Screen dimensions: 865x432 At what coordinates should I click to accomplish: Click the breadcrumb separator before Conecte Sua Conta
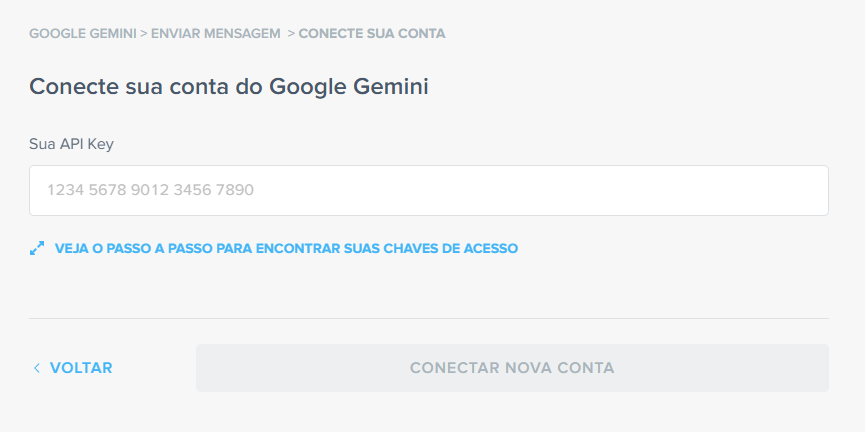(290, 34)
